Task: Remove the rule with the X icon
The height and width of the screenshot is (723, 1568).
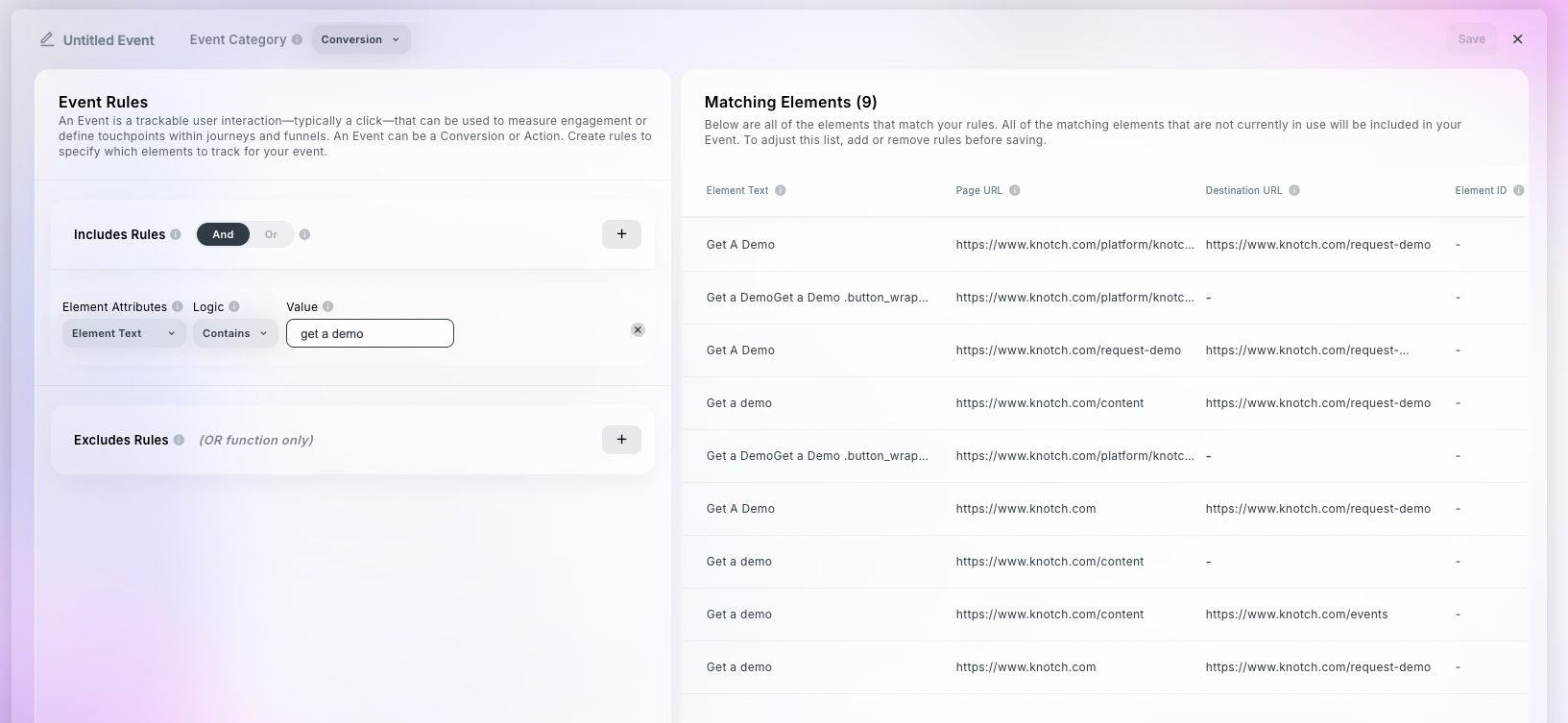Action: 638,329
